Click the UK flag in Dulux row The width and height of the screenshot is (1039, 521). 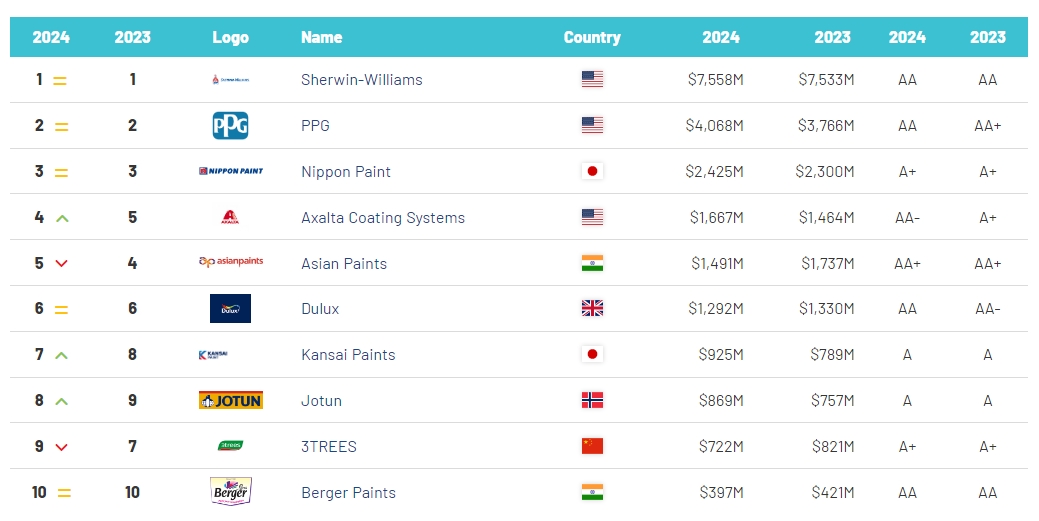pyautogui.click(x=592, y=308)
